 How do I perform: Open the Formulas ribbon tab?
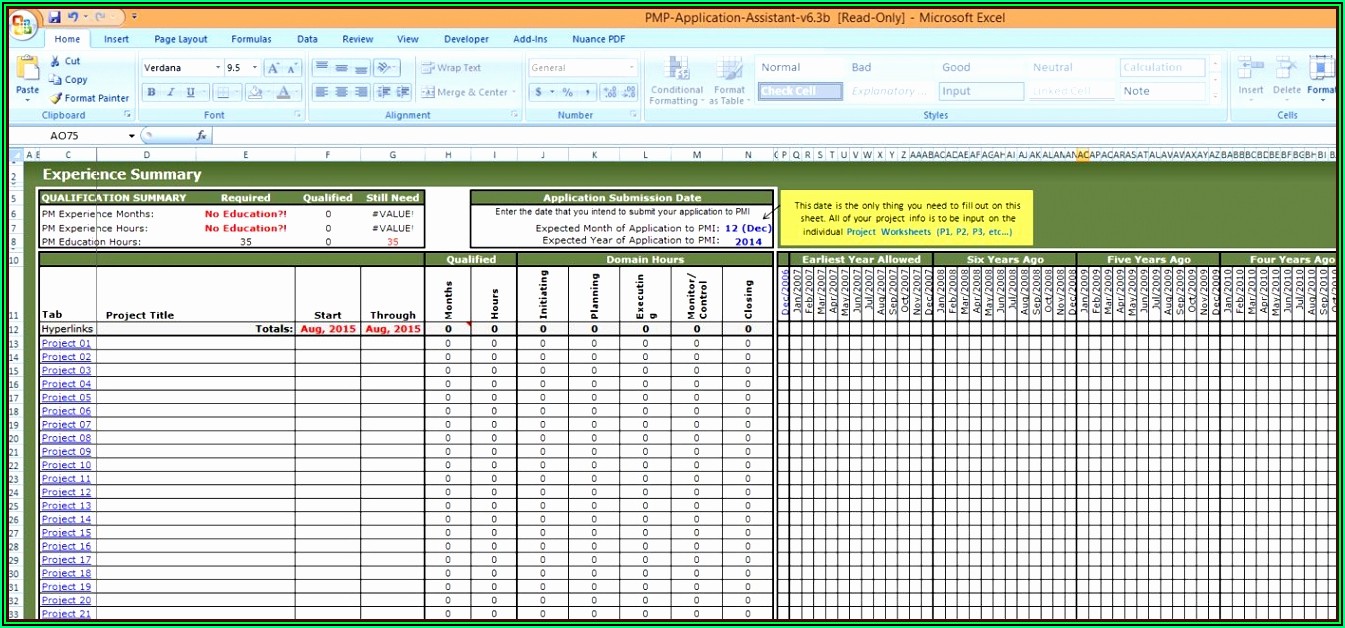coord(251,39)
